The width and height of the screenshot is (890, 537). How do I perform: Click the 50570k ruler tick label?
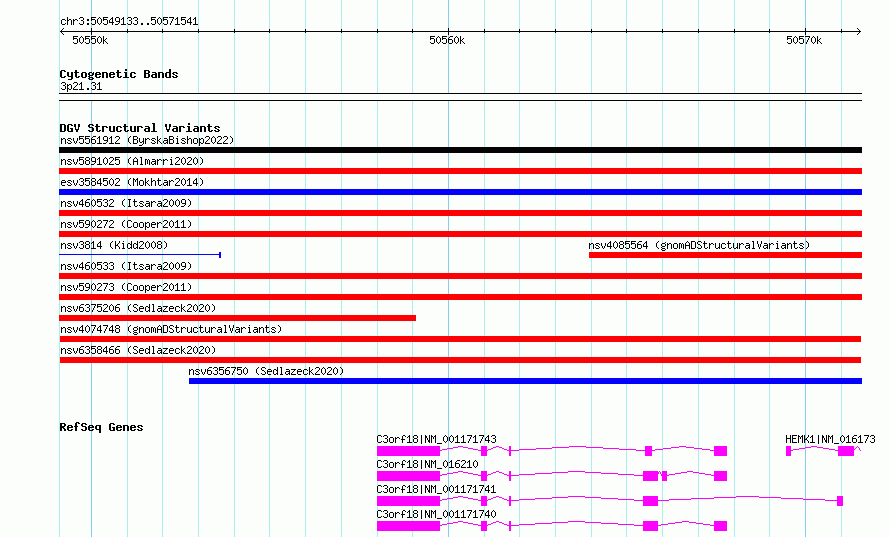coord(804,40)
